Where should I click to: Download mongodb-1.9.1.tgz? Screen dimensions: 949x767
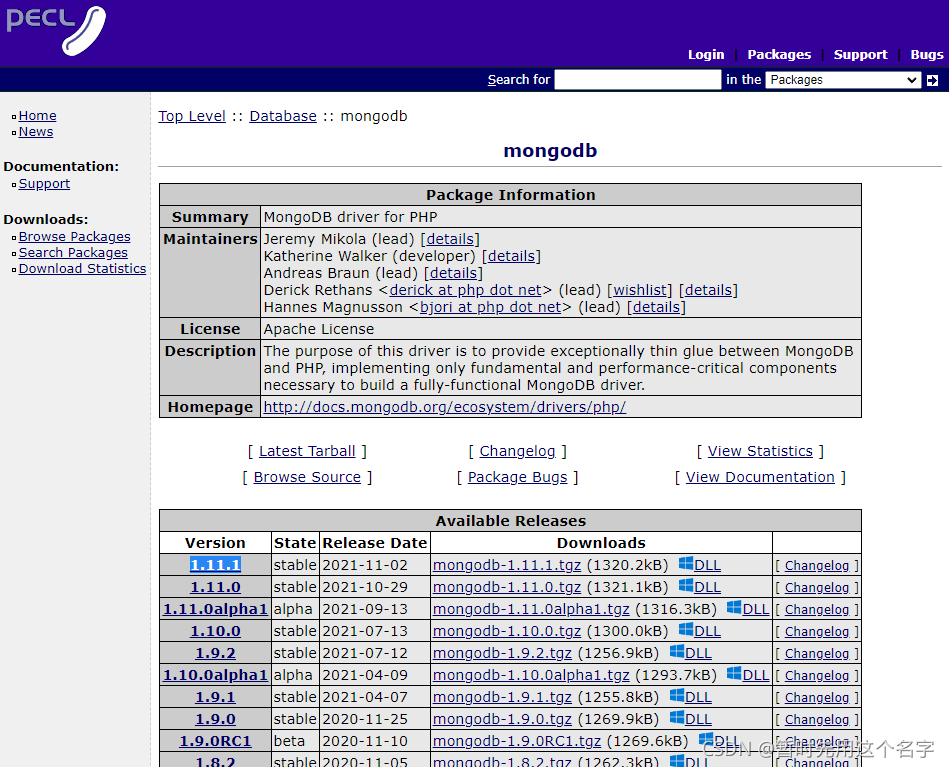(x=502, y=697)
